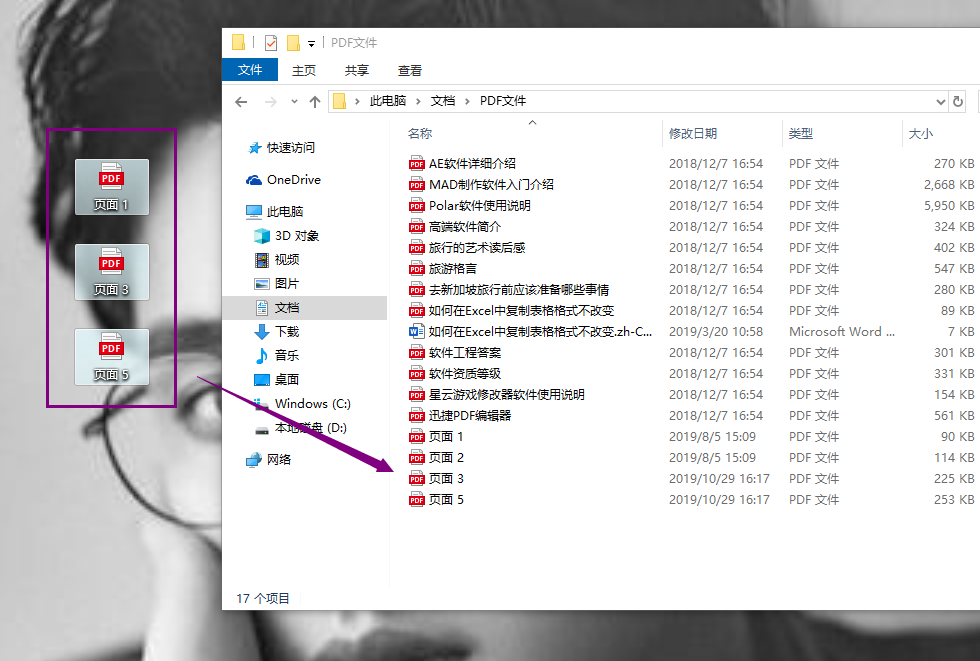
Task: Open the 页面 1 PDF on the desktop
Action: pyautogui.click(x=111, y=186)
